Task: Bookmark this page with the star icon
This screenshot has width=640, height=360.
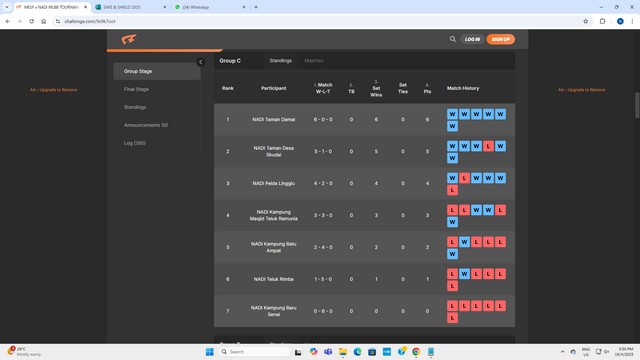Action: [x=586, y=21]
